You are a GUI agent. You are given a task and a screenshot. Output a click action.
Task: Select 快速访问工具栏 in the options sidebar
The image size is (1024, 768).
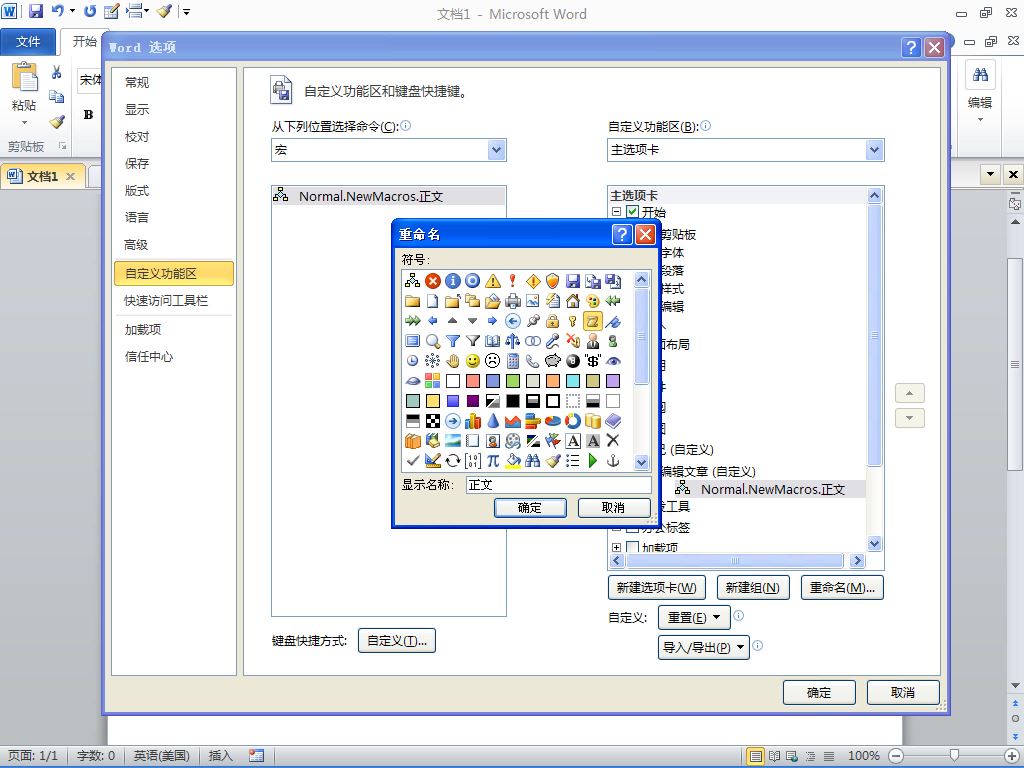coord(166,300)
